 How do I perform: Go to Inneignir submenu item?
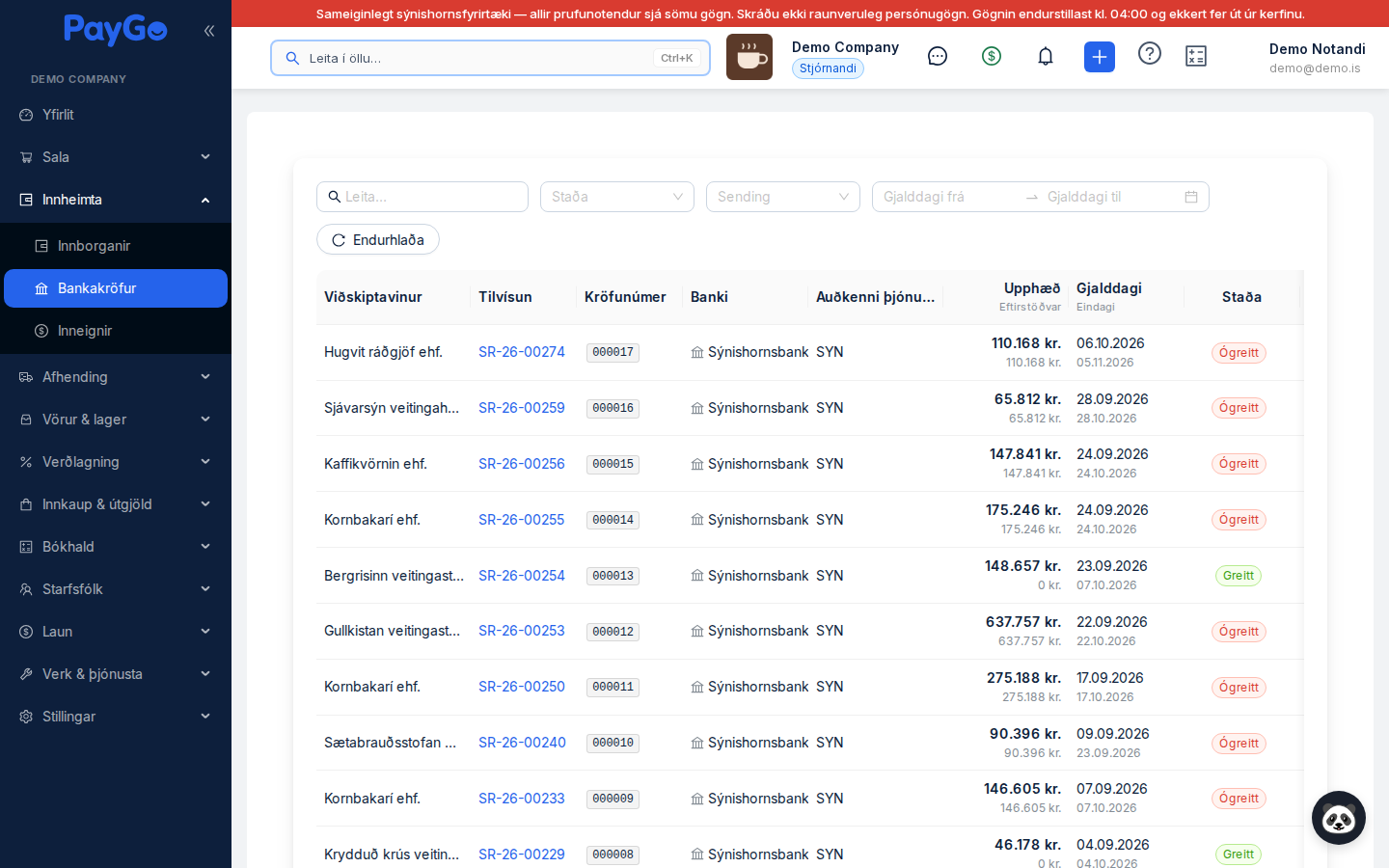pos(116,331)
